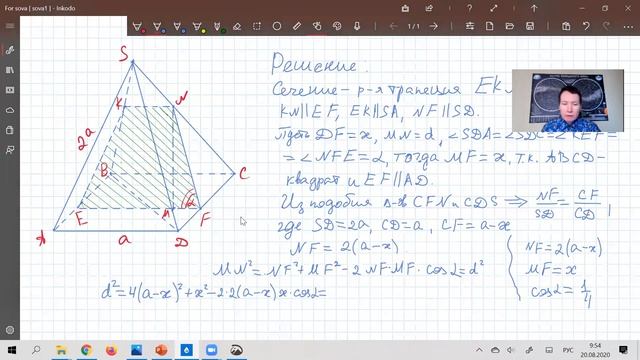
Task: Click the up arrow in title bar
Action: tap(534, 8)
